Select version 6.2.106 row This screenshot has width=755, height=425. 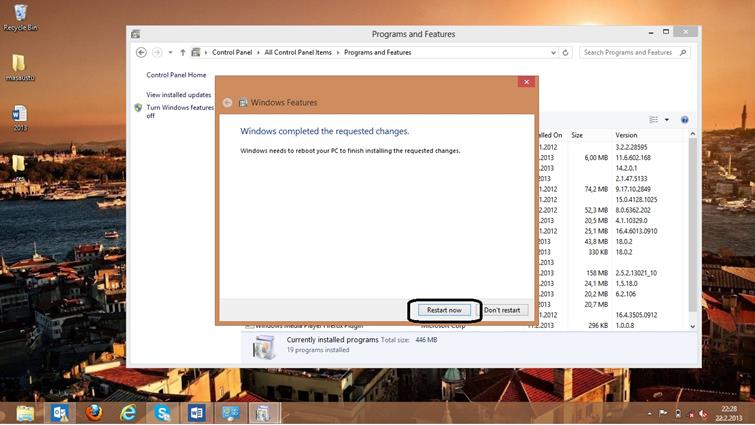(625, 294)
